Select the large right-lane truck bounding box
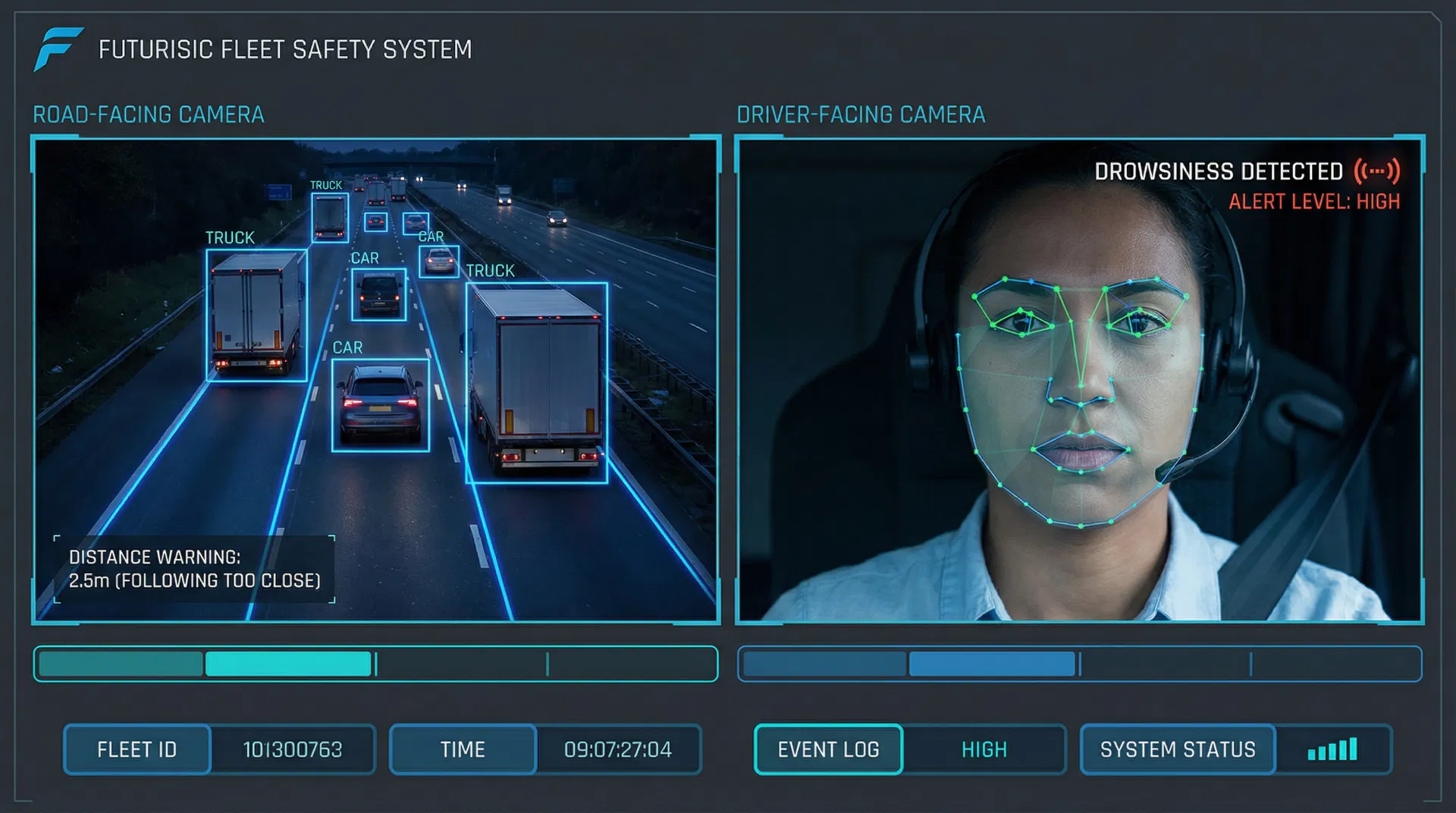The height and width of the screenshot is (813, 1456). coord(536,383)
